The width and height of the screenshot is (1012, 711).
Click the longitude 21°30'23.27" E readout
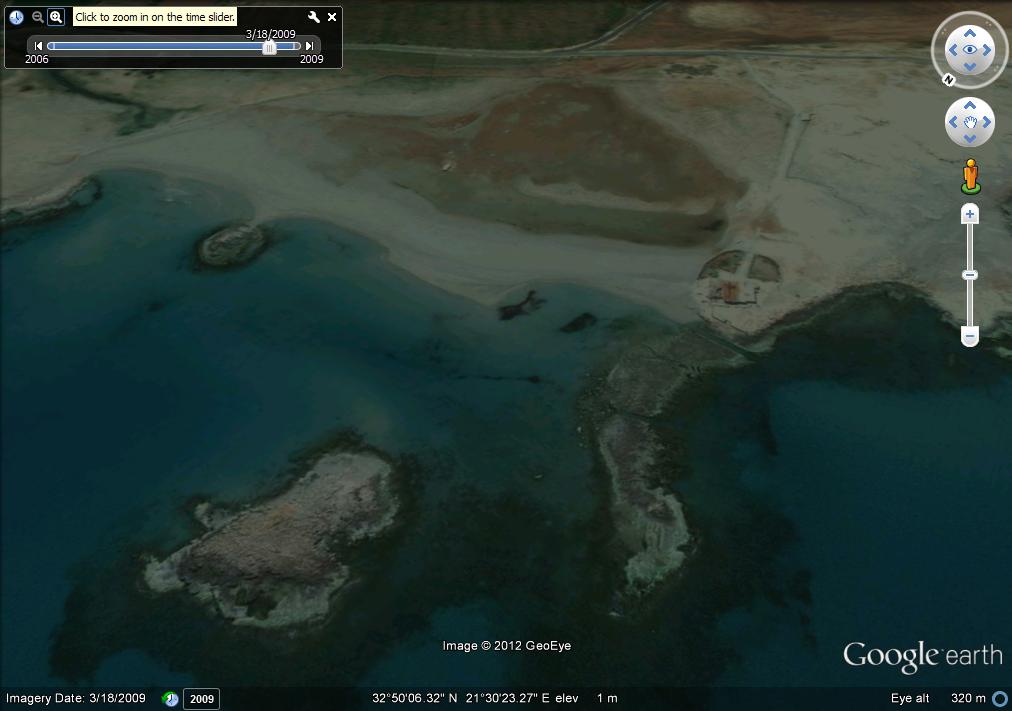click(507, 698)
